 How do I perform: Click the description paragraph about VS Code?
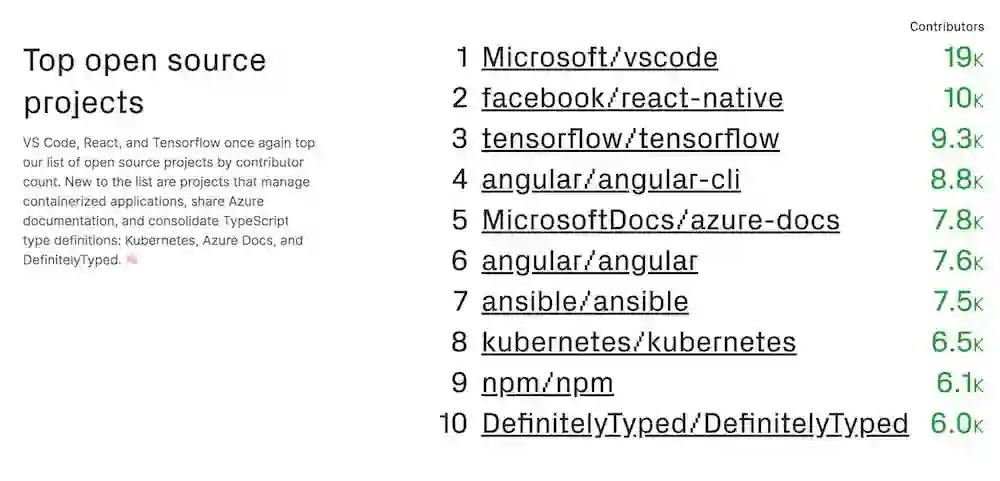(x=169, y=201)
